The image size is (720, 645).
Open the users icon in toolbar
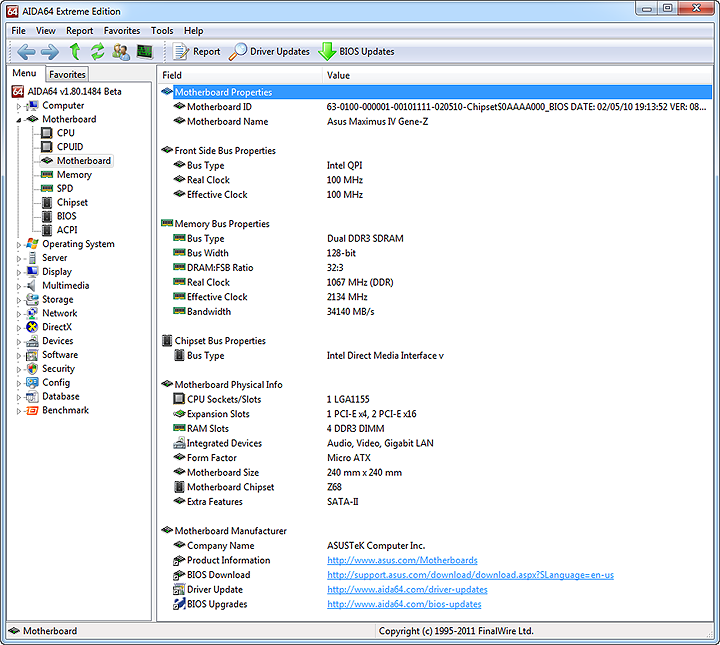[121, 51]
